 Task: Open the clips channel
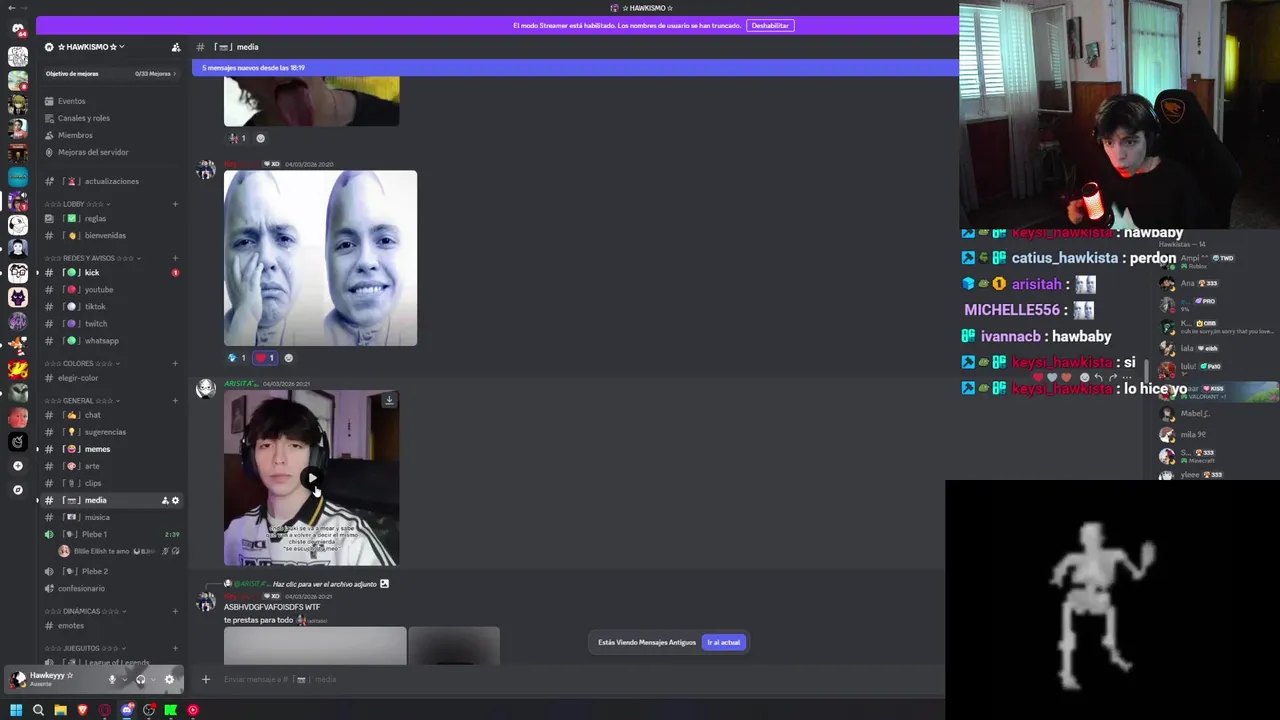[x=93, y=483]
